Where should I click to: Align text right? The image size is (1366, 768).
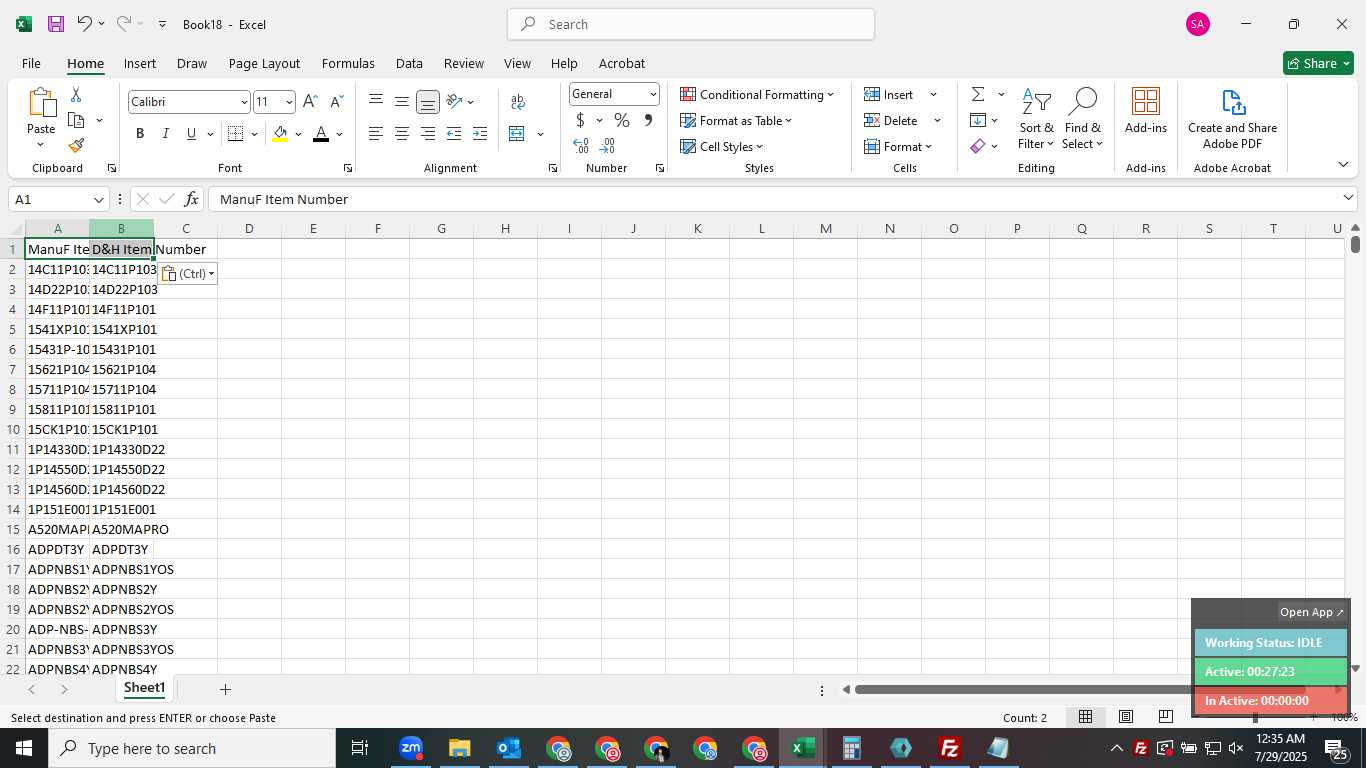[x=428, y=134]
